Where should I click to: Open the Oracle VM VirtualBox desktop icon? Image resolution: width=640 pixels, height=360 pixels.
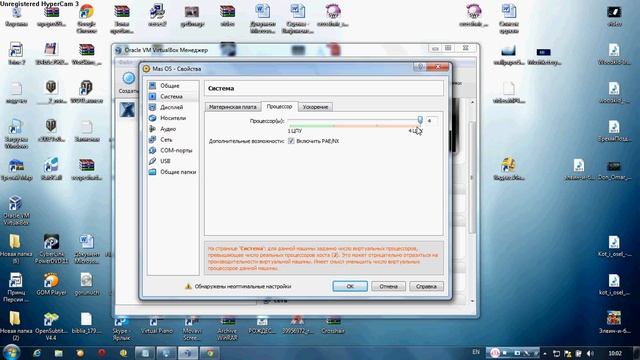tap(16, 211)
